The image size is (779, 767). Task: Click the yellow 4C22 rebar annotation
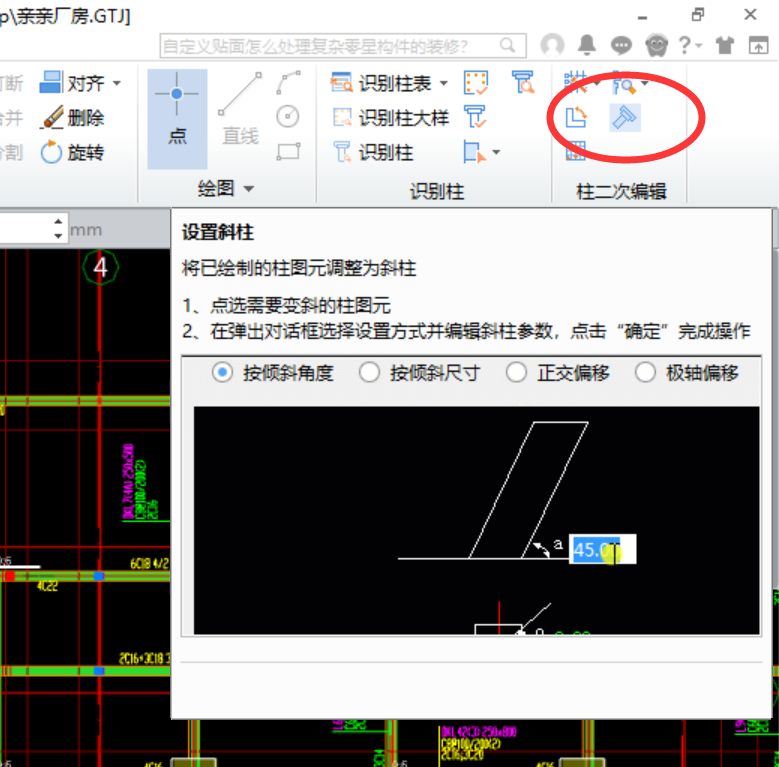(47, 586)
